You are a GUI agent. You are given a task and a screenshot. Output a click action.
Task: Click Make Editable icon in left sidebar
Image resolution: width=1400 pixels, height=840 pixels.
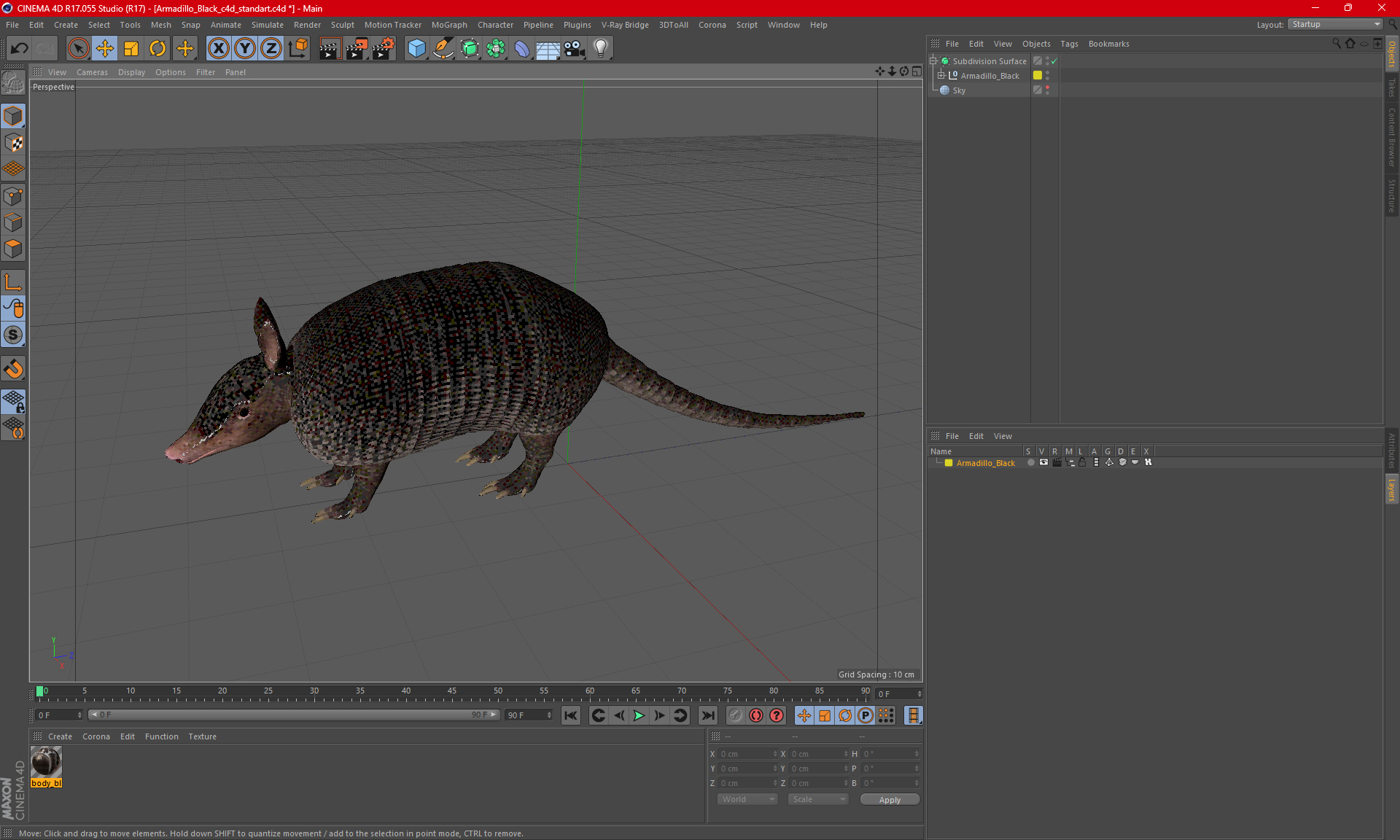tap(13, 82)
